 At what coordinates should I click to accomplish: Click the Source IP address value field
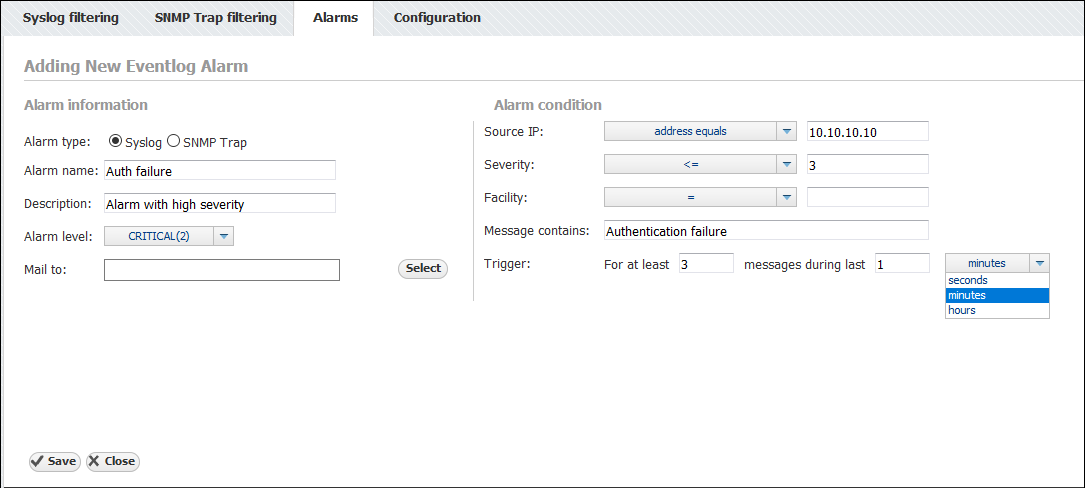867,131
